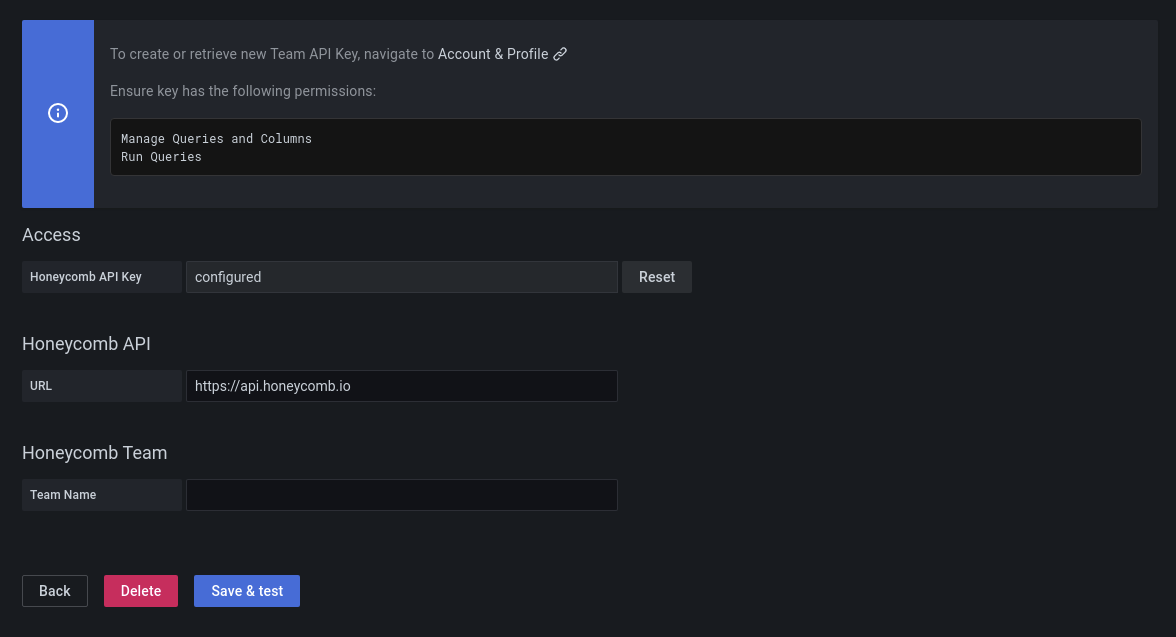The image size is (1176, 637).
Task: Click the Honeycomb API Key field label
Action: [x=85, y=276]
